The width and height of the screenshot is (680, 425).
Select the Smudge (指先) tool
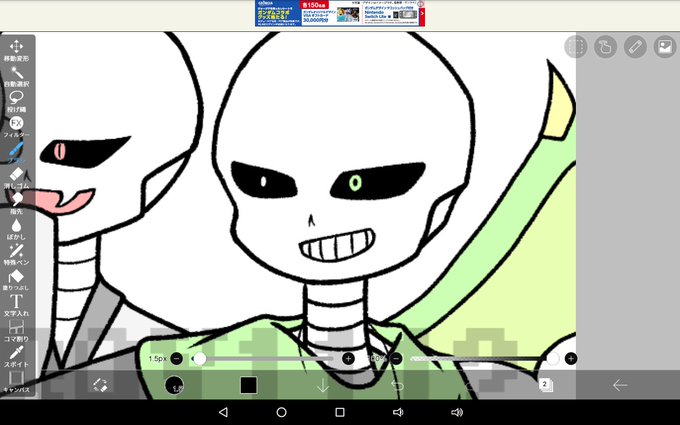(16, 203)
